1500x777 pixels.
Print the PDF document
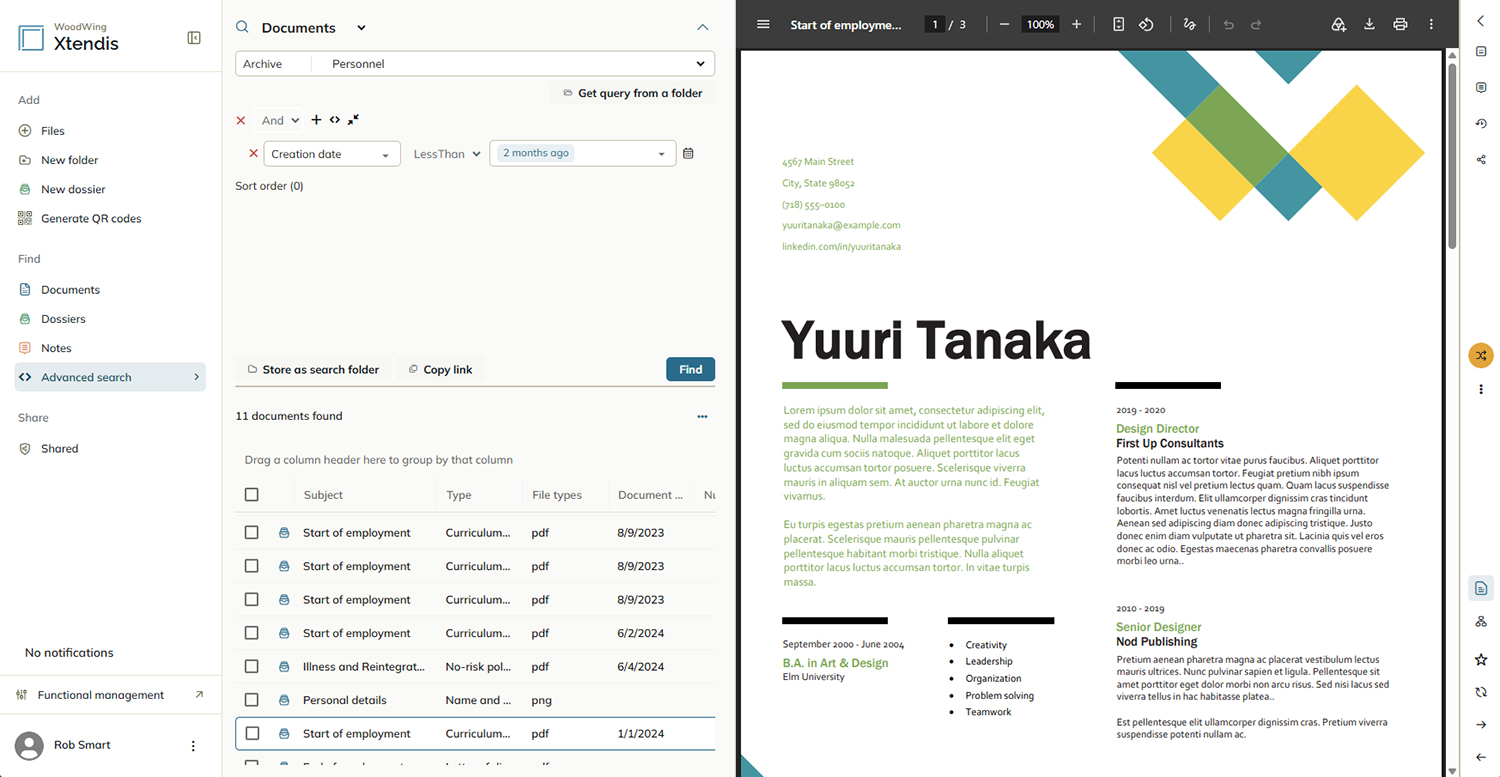click(x=1400, y=24)
